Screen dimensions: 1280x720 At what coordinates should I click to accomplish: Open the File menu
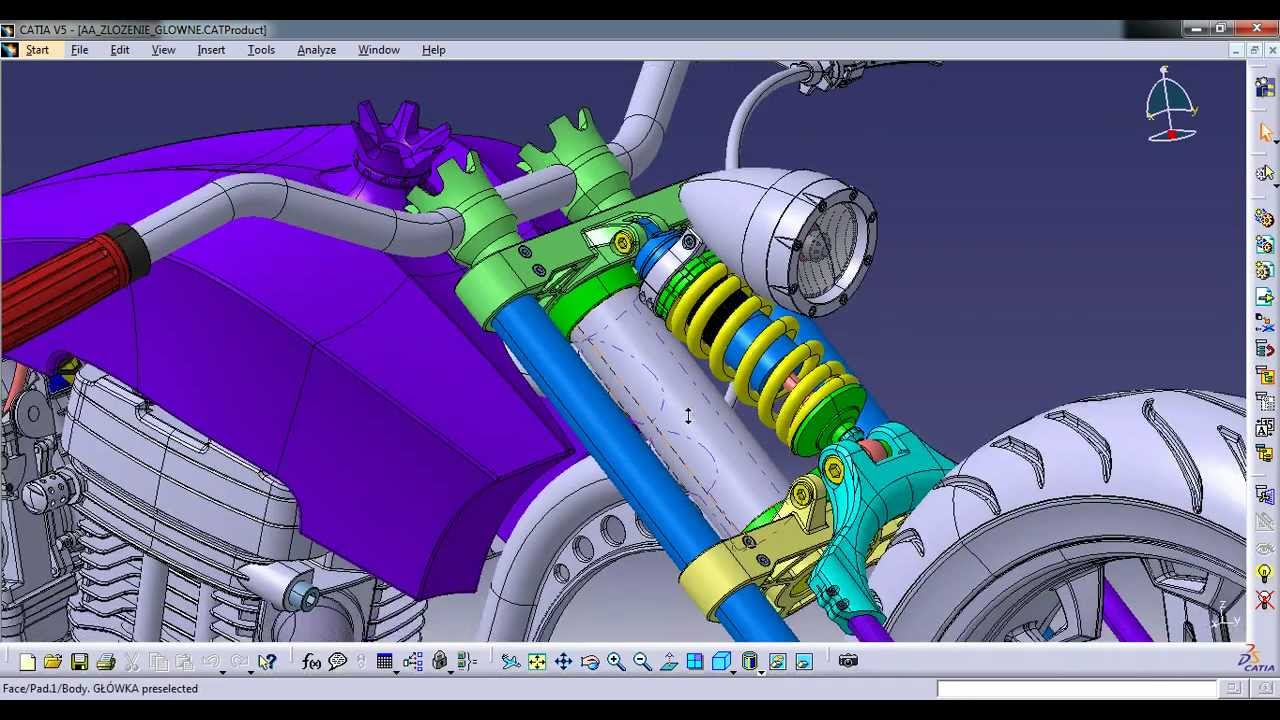(79, 50)
